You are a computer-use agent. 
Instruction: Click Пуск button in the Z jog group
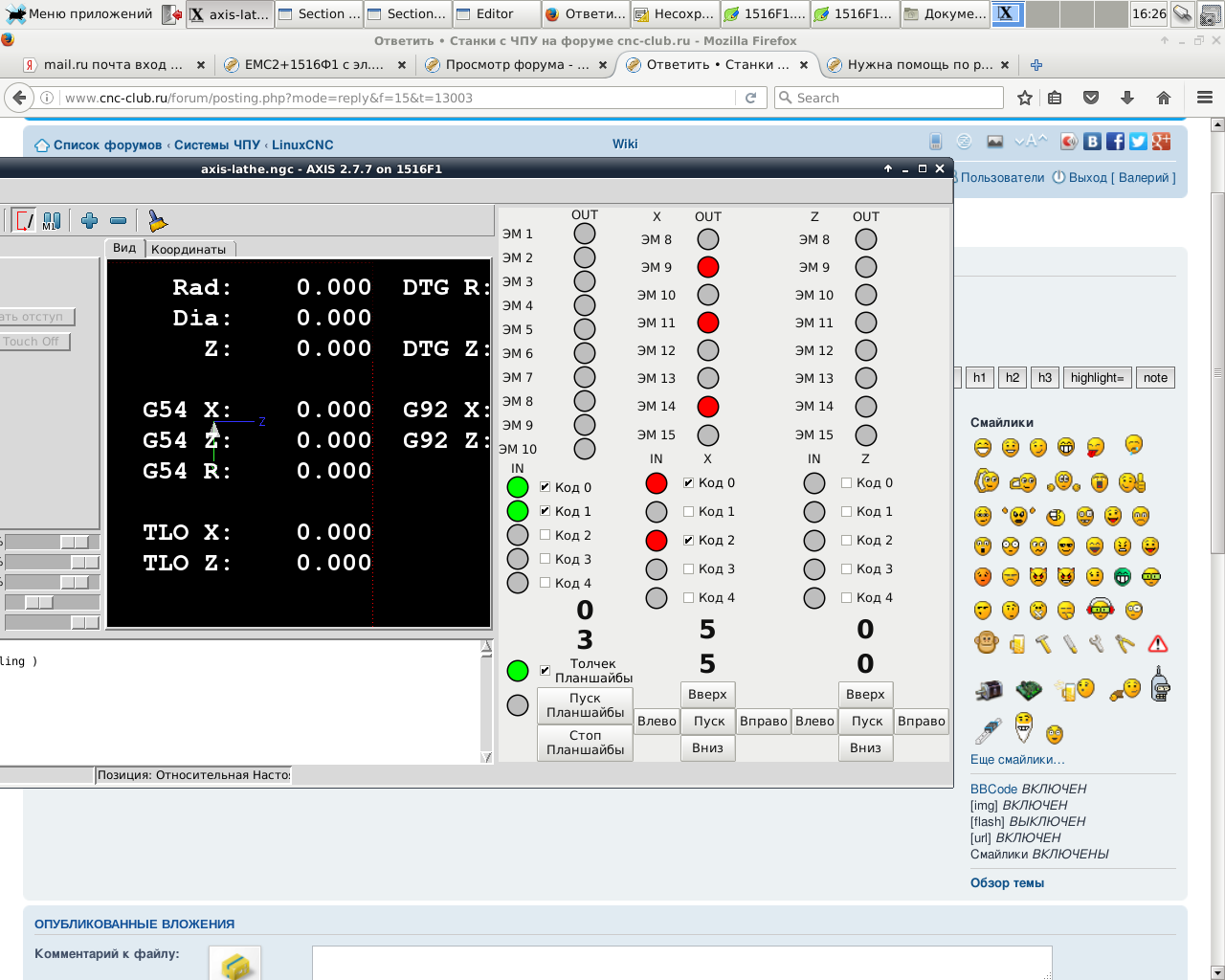[x=867, y=721]
